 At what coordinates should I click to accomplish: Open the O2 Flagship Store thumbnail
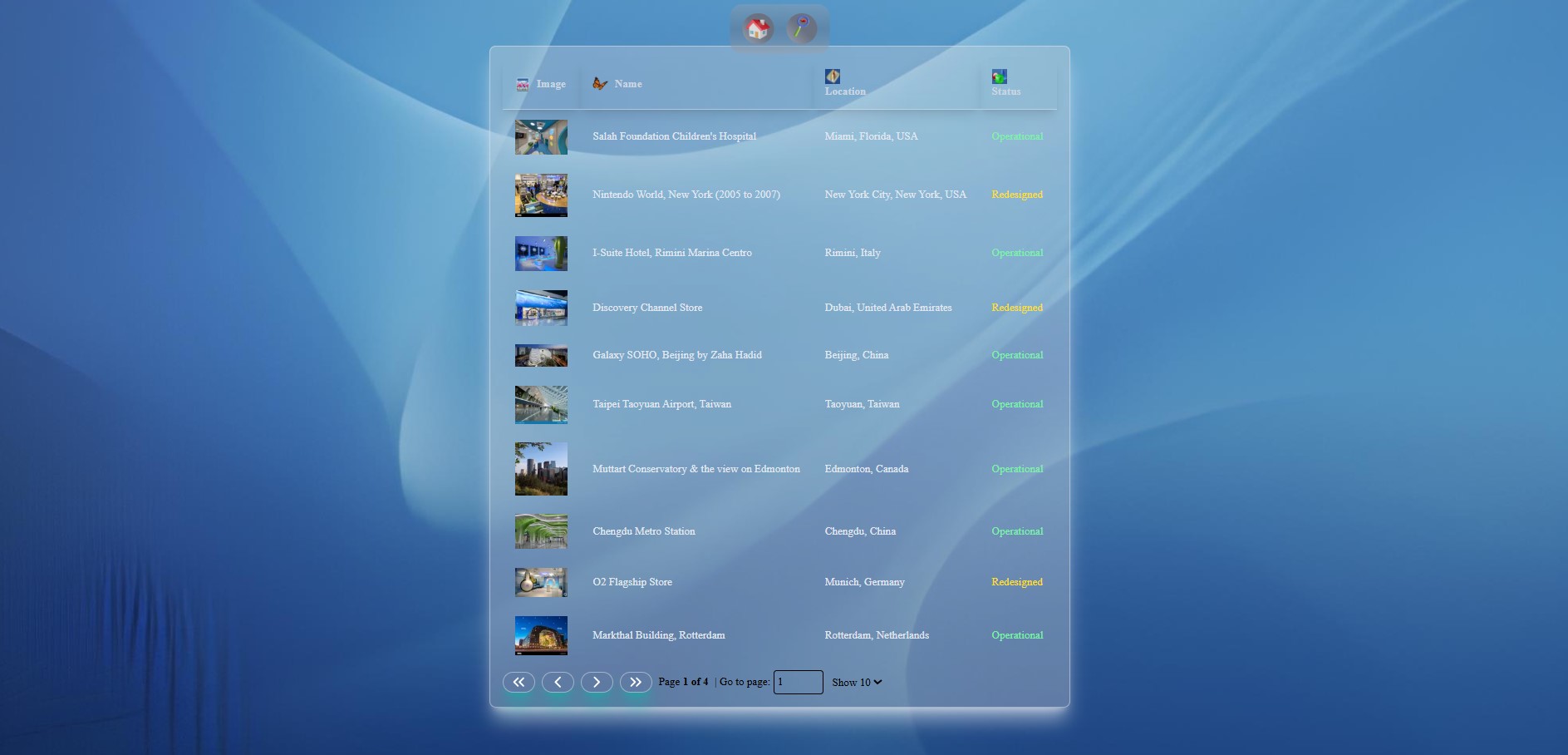point(541,582)
